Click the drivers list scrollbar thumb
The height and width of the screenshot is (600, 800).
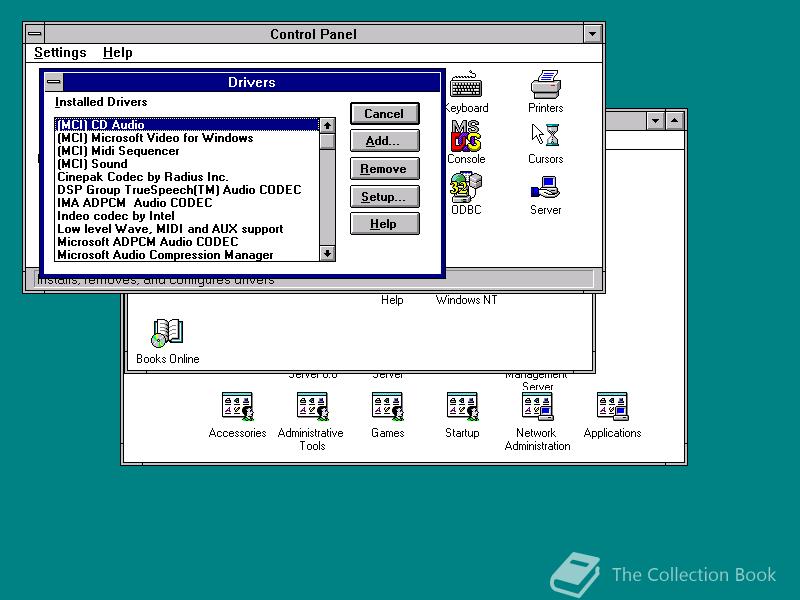coord(327,141)
